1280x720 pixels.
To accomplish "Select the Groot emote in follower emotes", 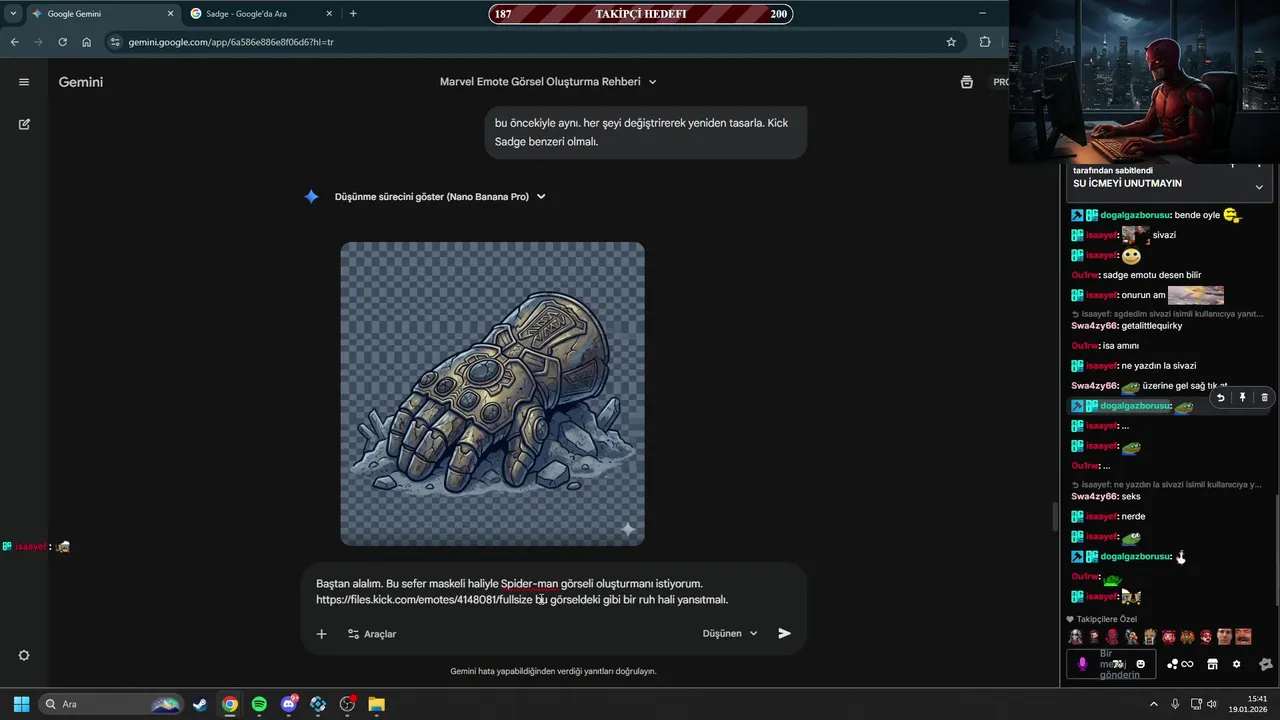I will [1150, 637].
